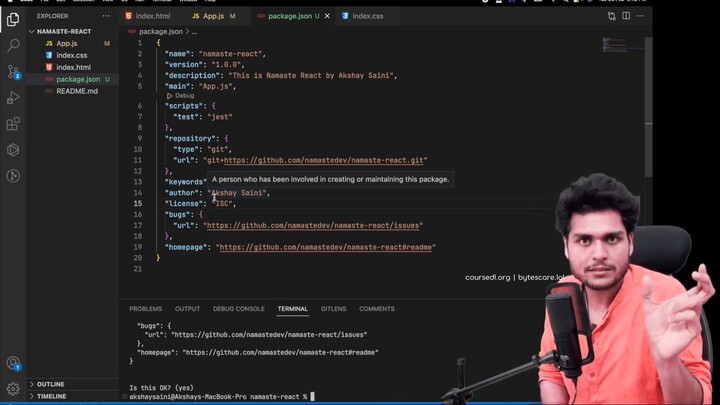Image resolution: width=720 pixels, height=405 pixels.
Task: Open the Search view icon
Action: 13,45
